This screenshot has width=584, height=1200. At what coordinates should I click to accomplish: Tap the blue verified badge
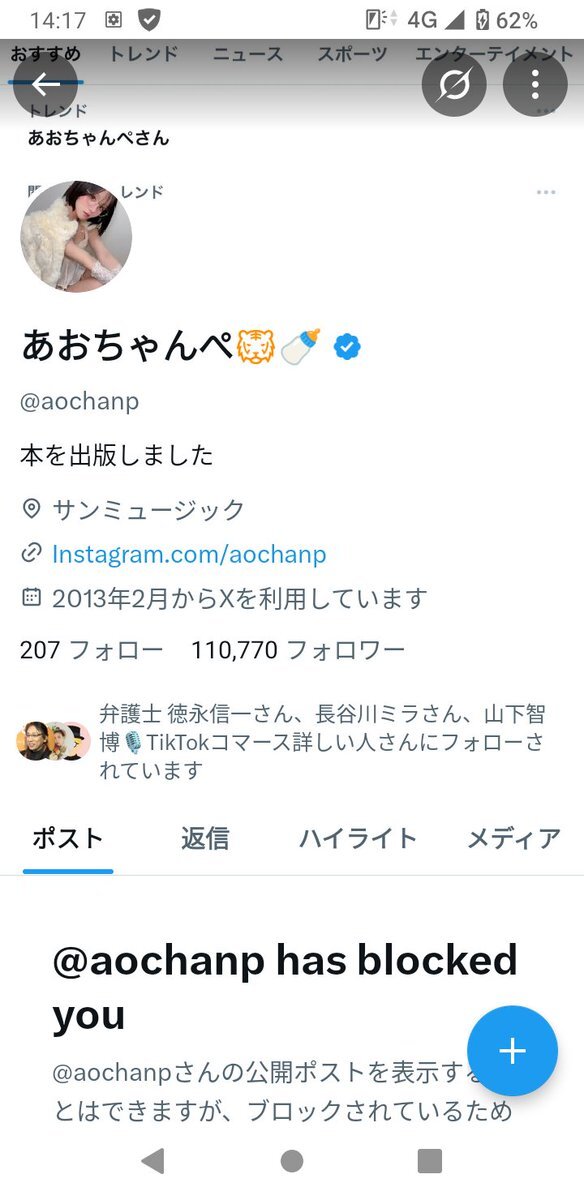(347, 347)
